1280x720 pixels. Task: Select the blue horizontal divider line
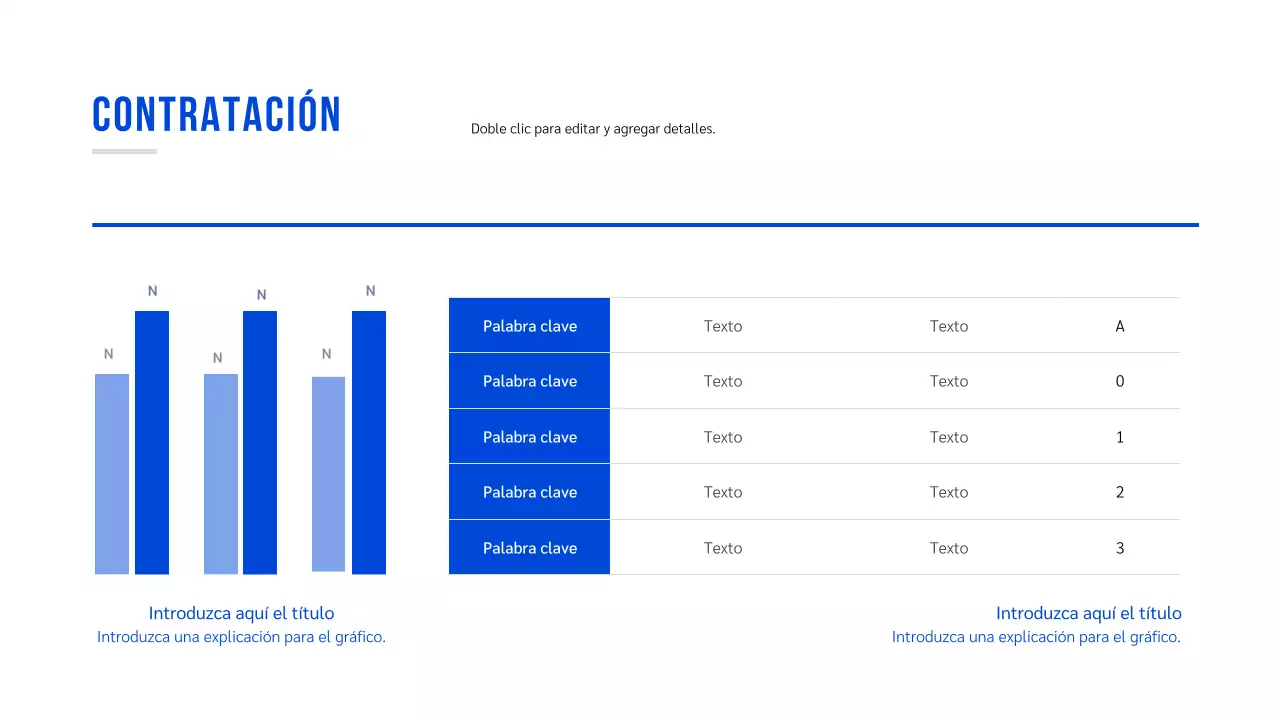pyautogui.click(x=645, y=225)
